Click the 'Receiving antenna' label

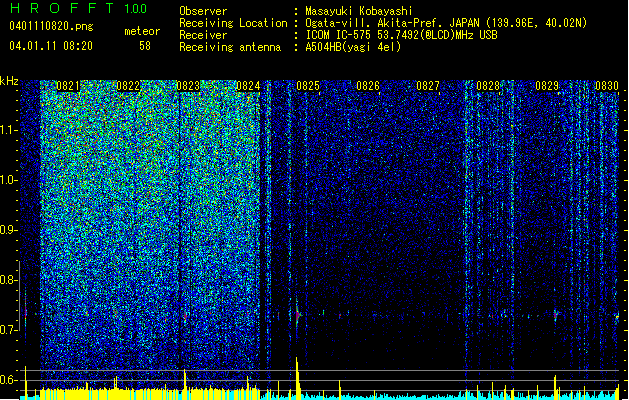(x=230, y=47)
